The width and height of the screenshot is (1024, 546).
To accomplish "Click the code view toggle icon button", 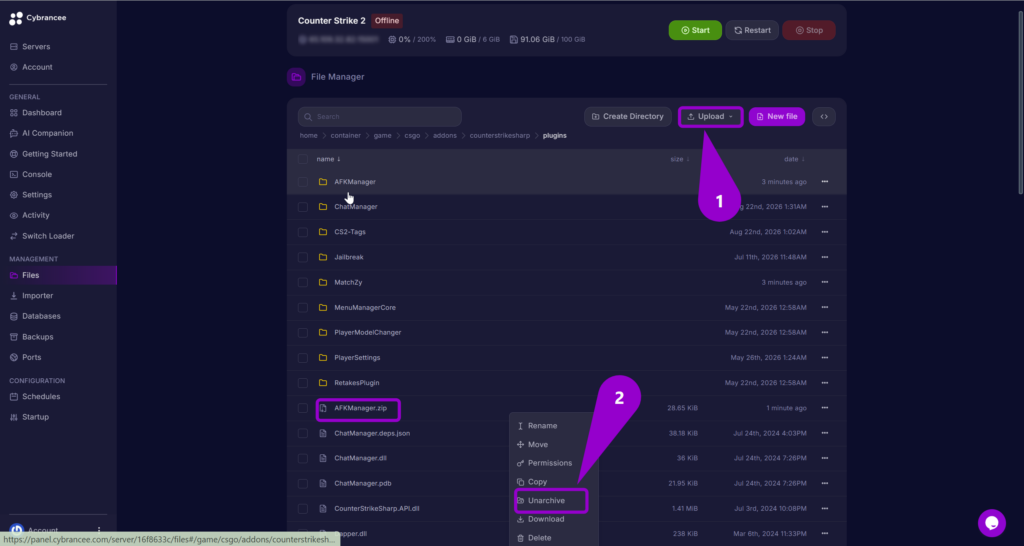I will click(824, 116).
